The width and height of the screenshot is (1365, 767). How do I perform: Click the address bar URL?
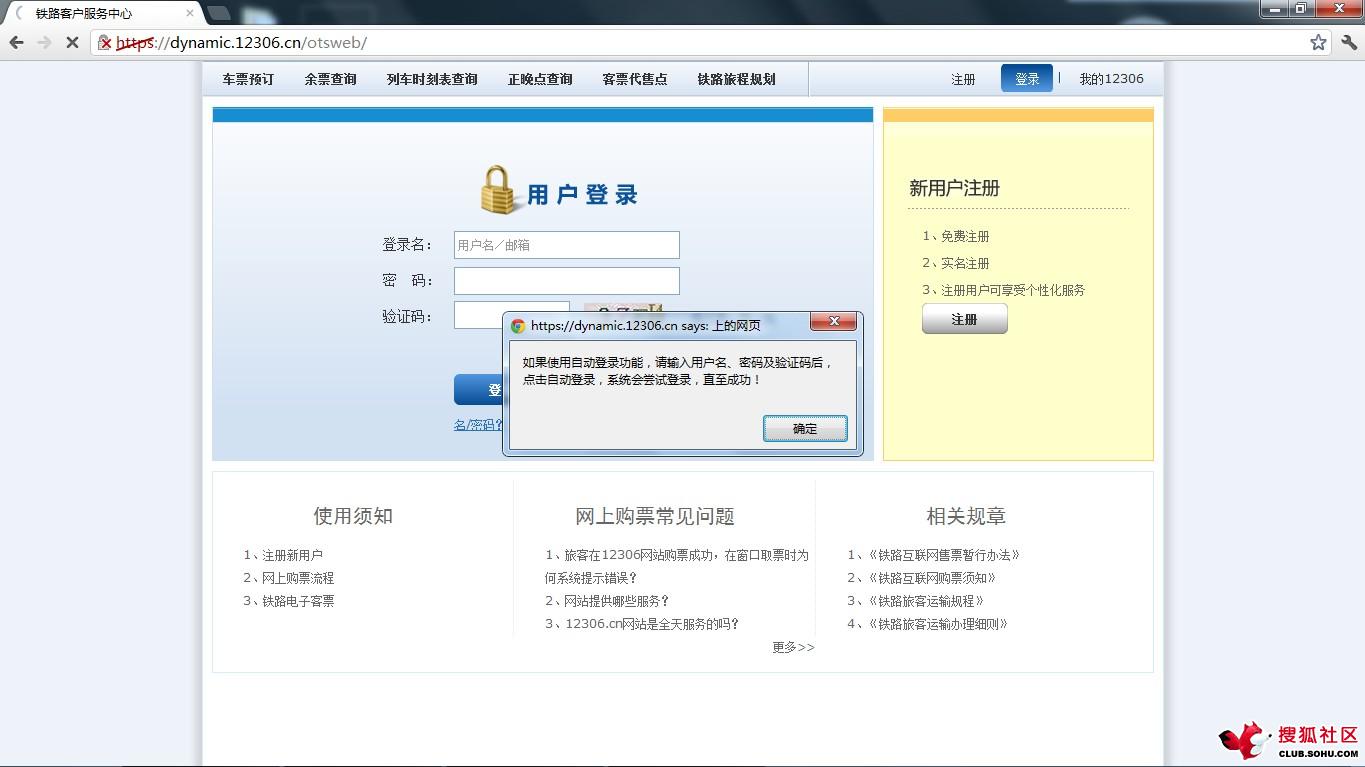(x=241, y=43)
